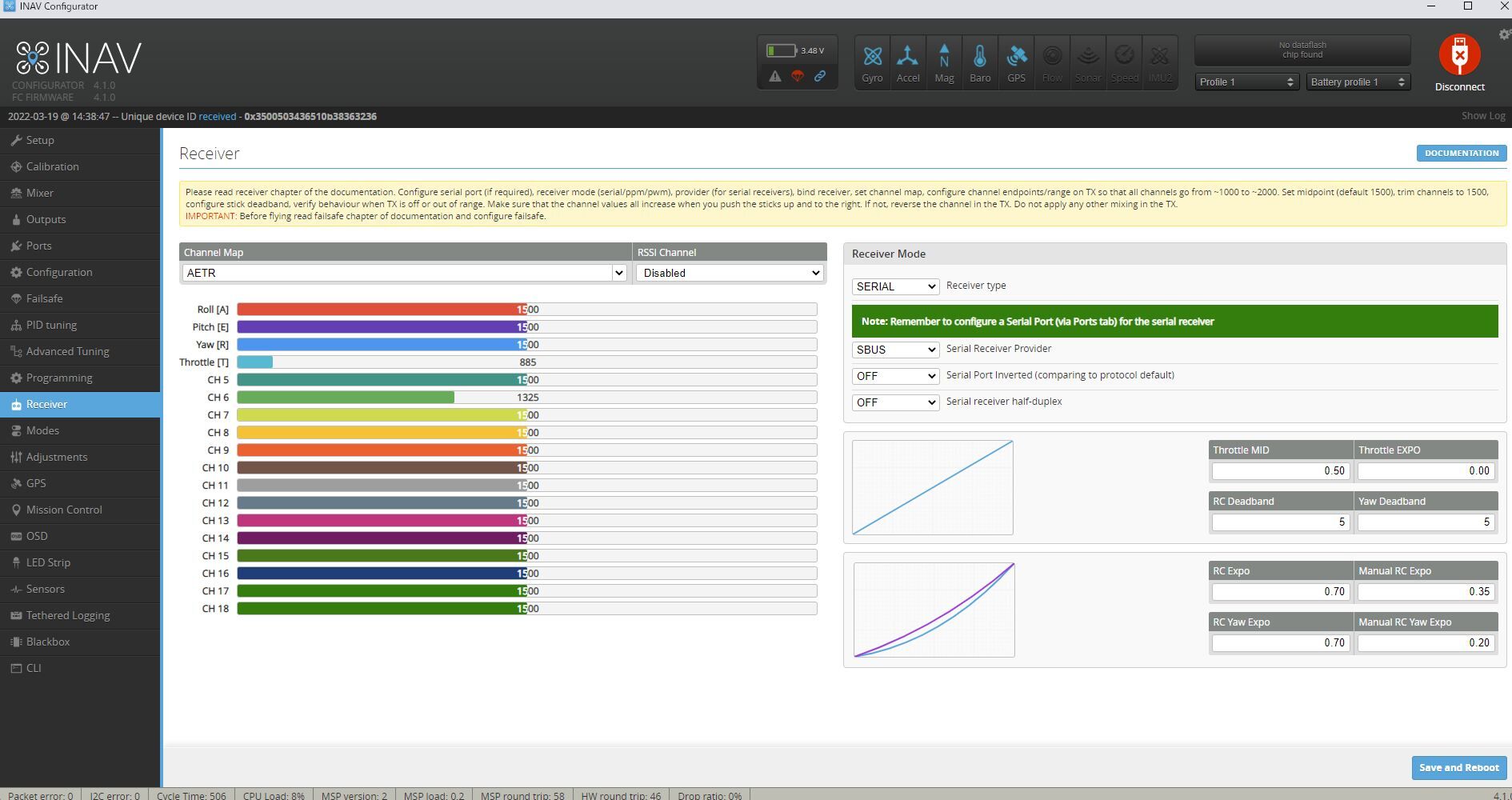This screenshot has height=800, width=1512.
Task: Open the Tethered Logging tab
Action: tap(80, 615)
